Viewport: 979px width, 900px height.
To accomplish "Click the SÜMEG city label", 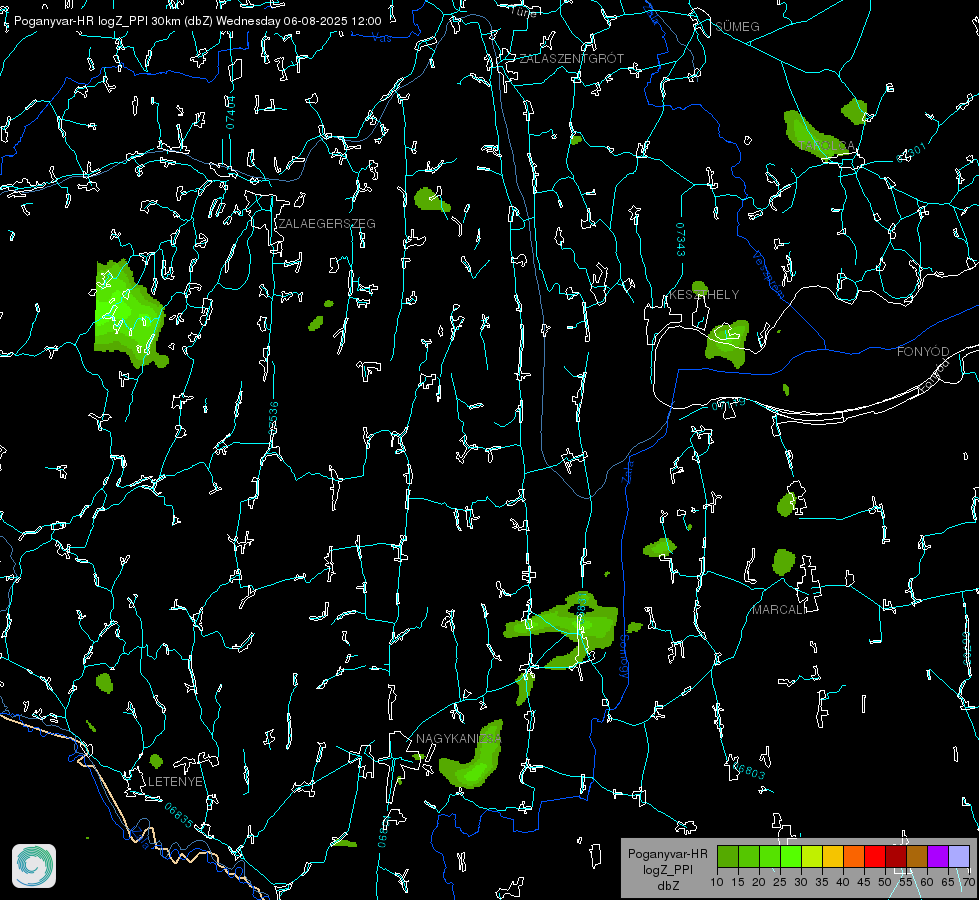I will click(737, 27).
